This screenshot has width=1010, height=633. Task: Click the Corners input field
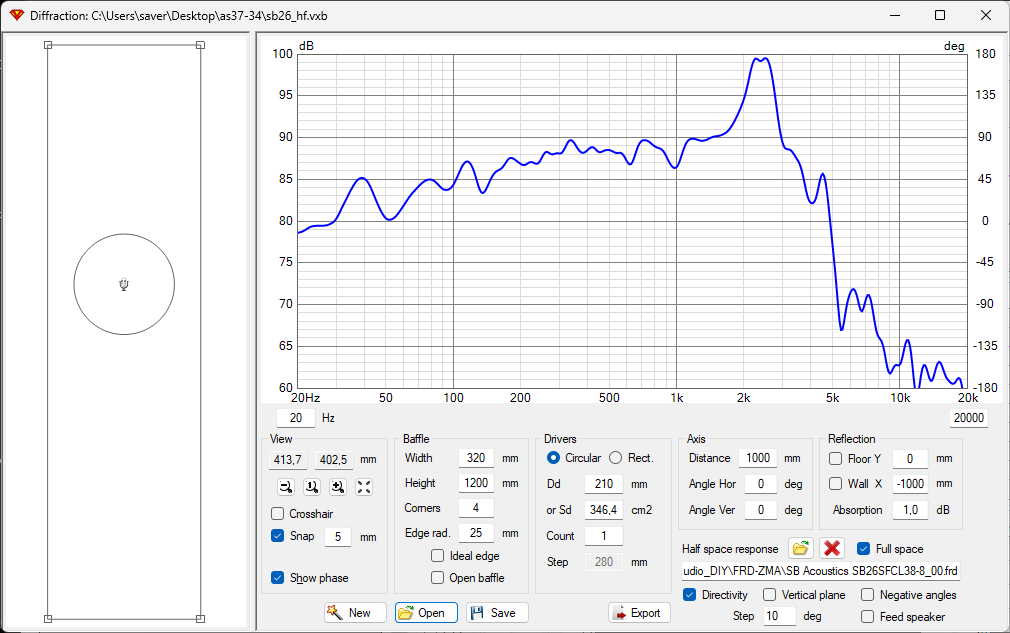476,508
